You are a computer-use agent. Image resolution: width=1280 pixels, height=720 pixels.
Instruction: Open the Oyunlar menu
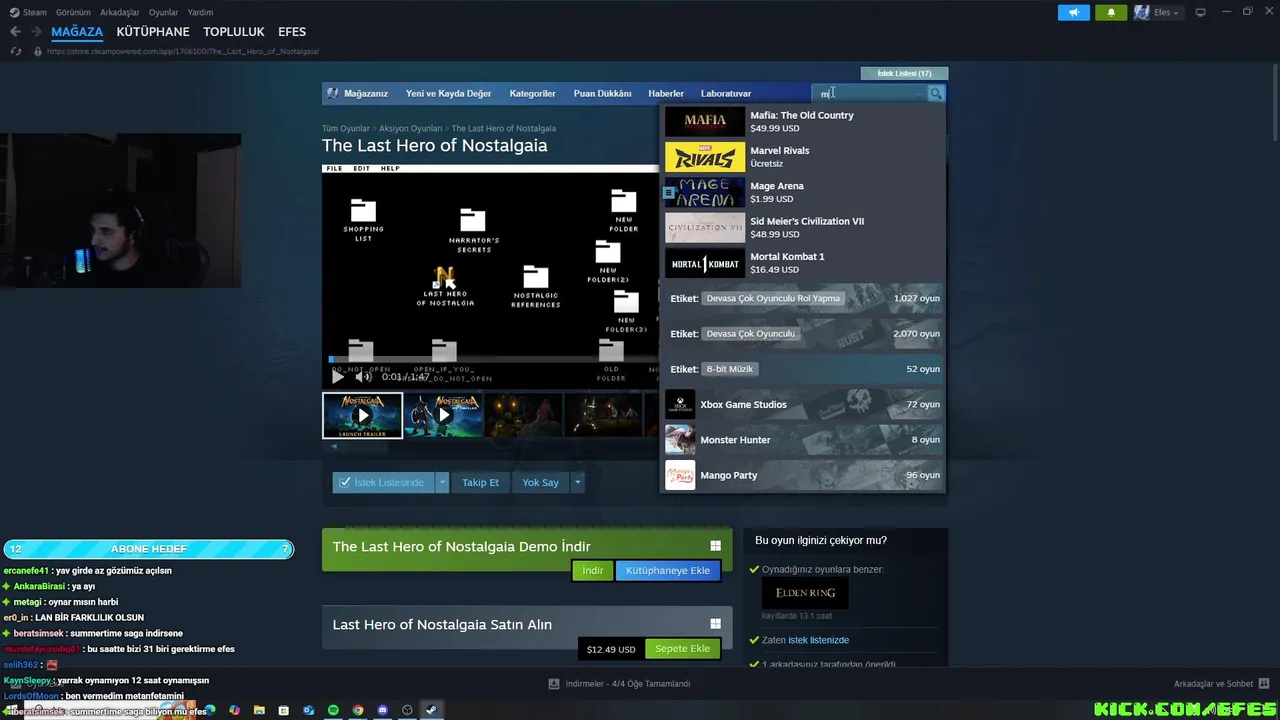(163, 12)
